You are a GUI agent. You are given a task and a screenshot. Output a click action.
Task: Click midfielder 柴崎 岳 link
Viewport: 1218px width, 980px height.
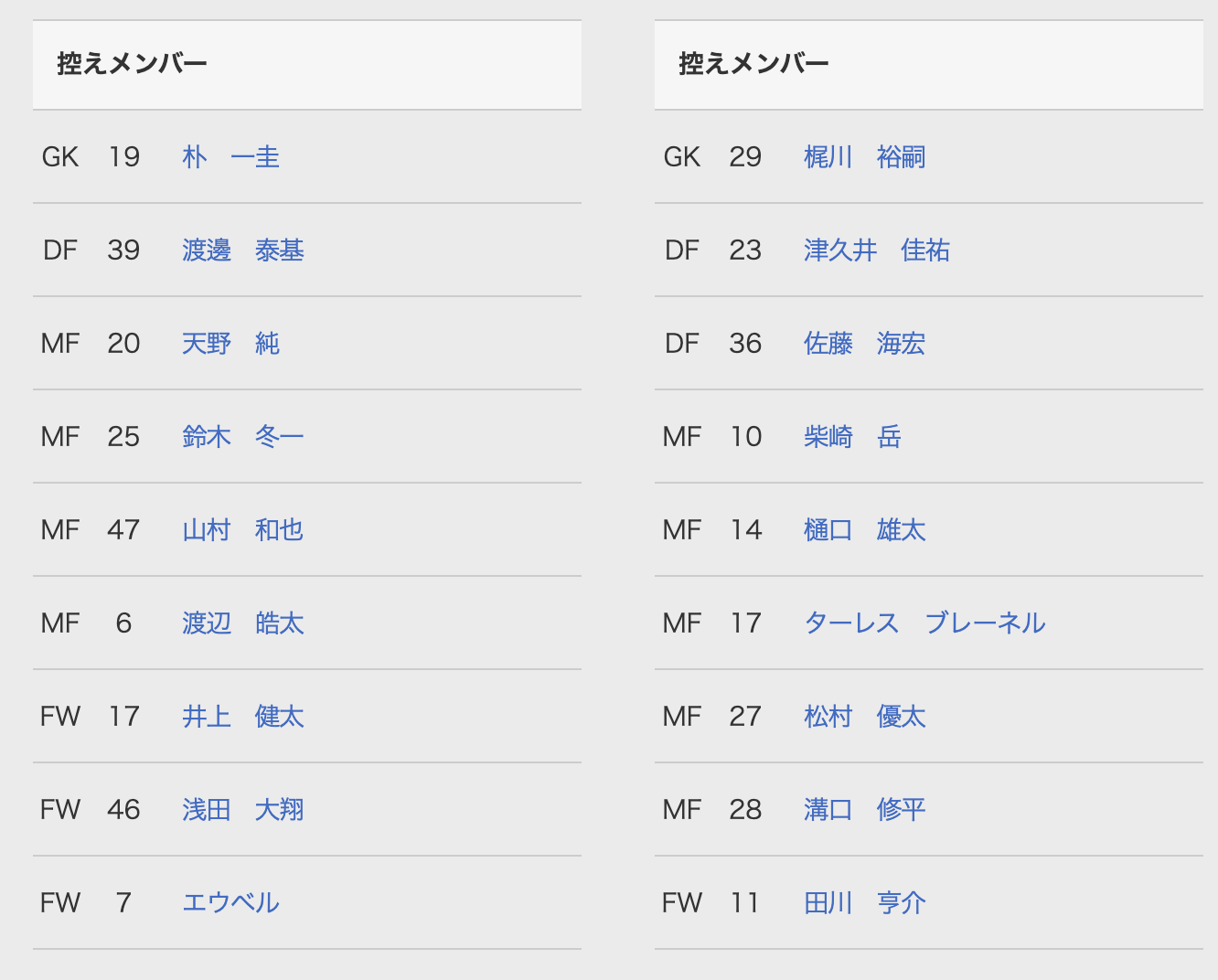click(852, 437)
